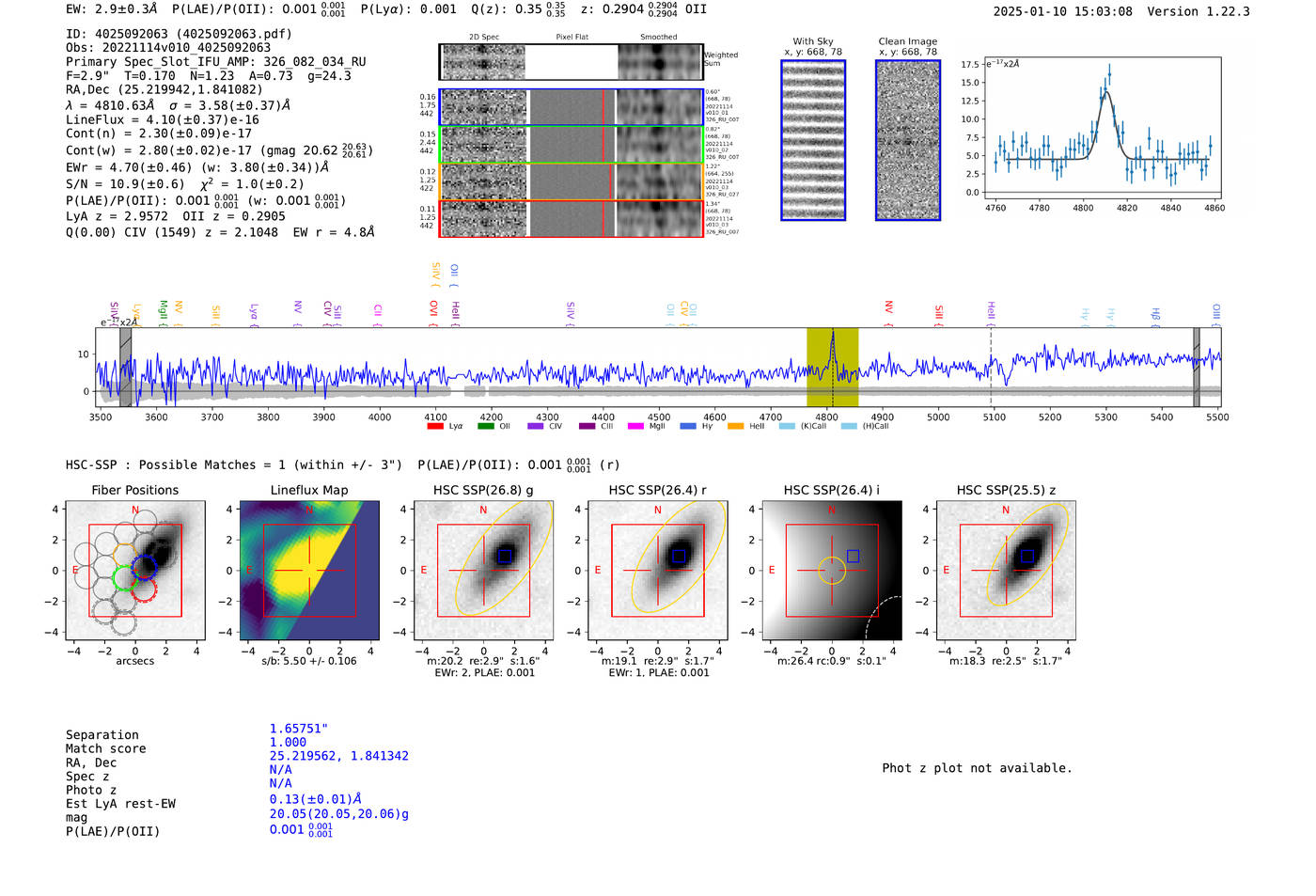Click the (K)CaII legend swatch
Screen dimensions: 1316x896
(x=787, y=426)
